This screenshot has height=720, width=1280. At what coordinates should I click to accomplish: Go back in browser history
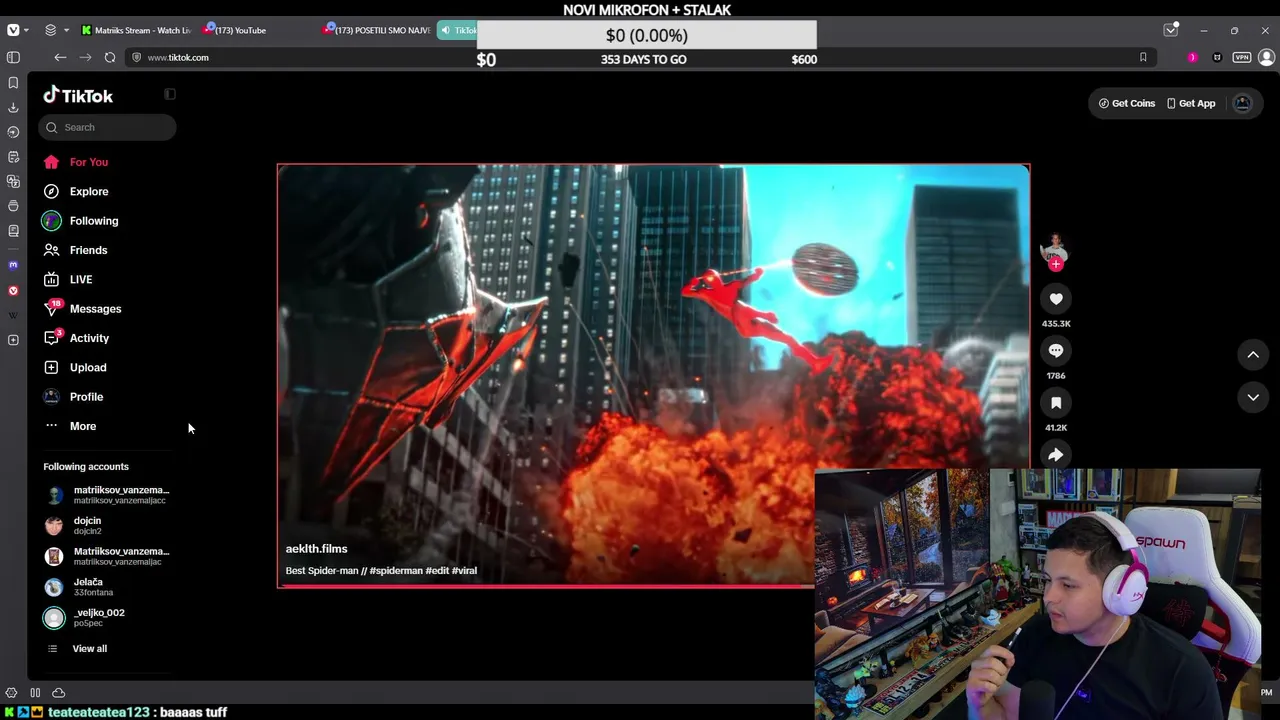(x=60, y=58)
